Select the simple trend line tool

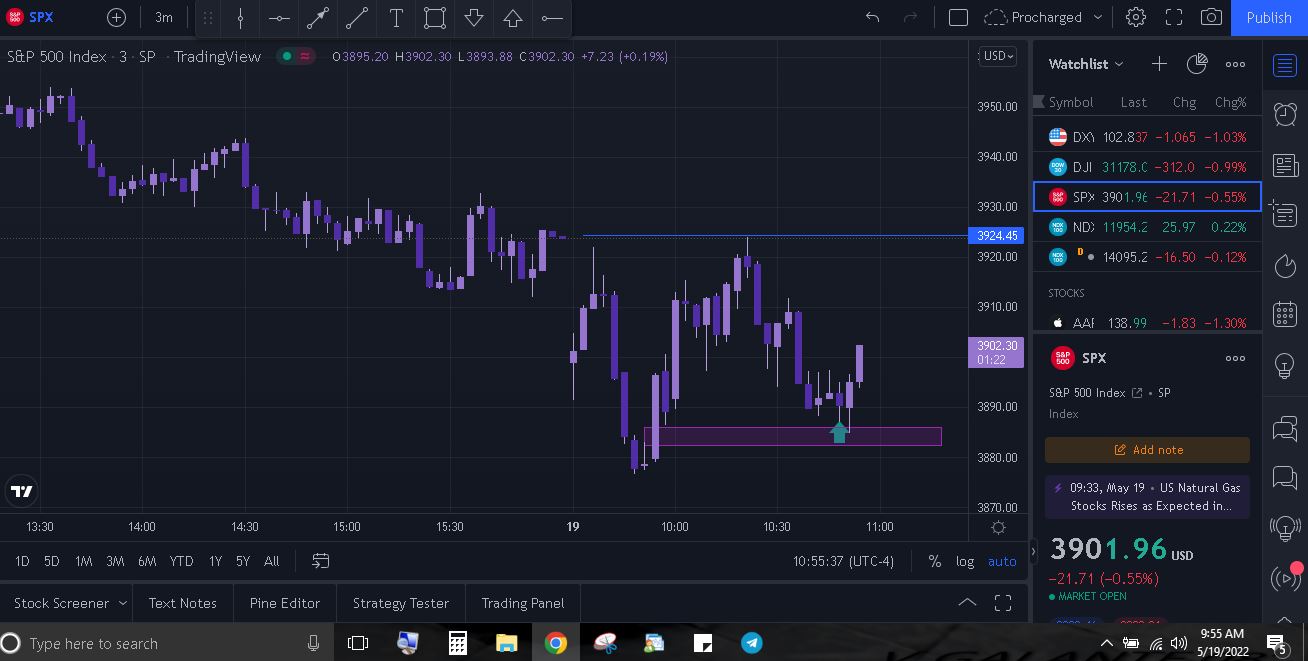coord(357,17)
